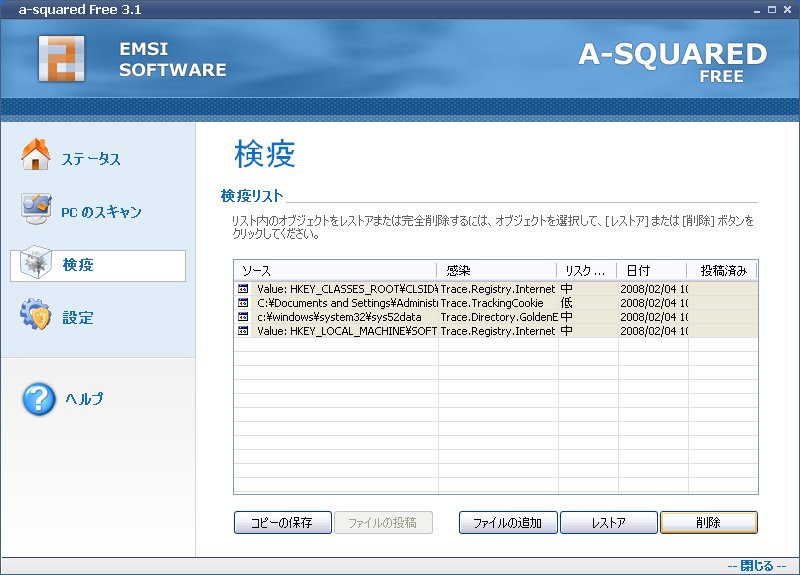Sort by the 感染 column header
800x575 pixels.
click(x=497, y=270)
